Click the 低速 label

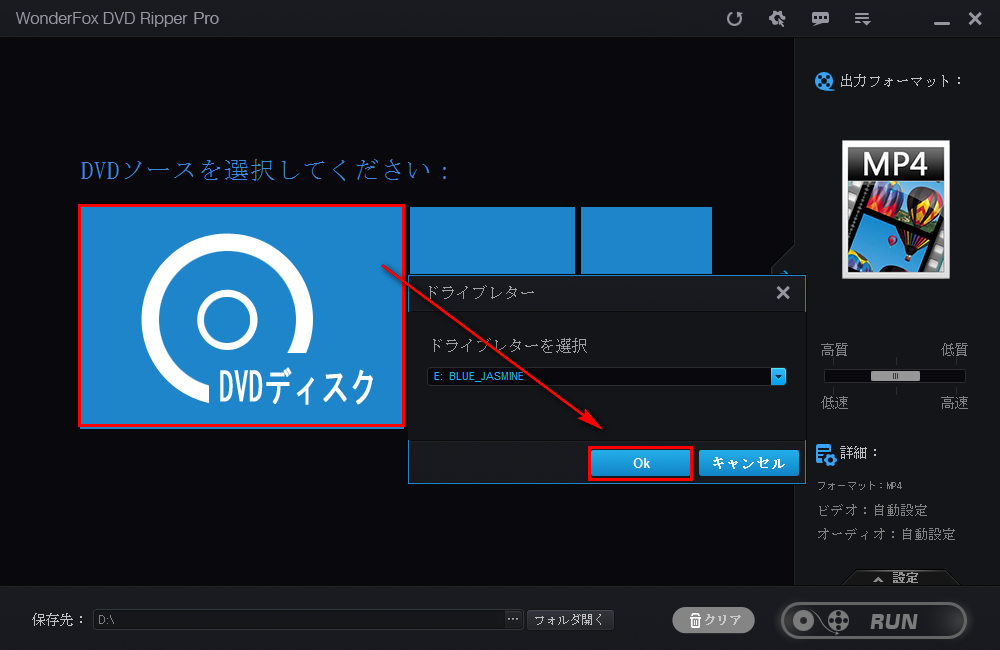point(834,403)
